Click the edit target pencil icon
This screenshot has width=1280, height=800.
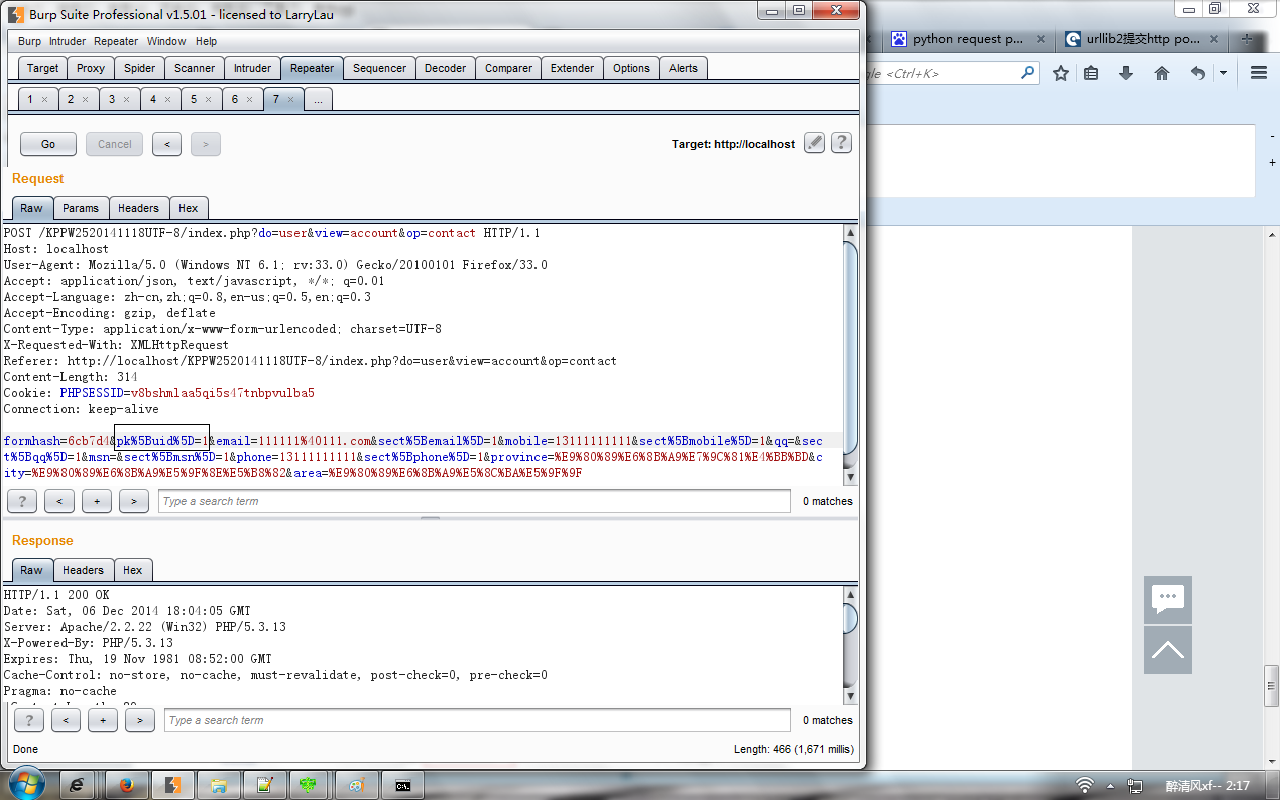click(x=815, y=143)
